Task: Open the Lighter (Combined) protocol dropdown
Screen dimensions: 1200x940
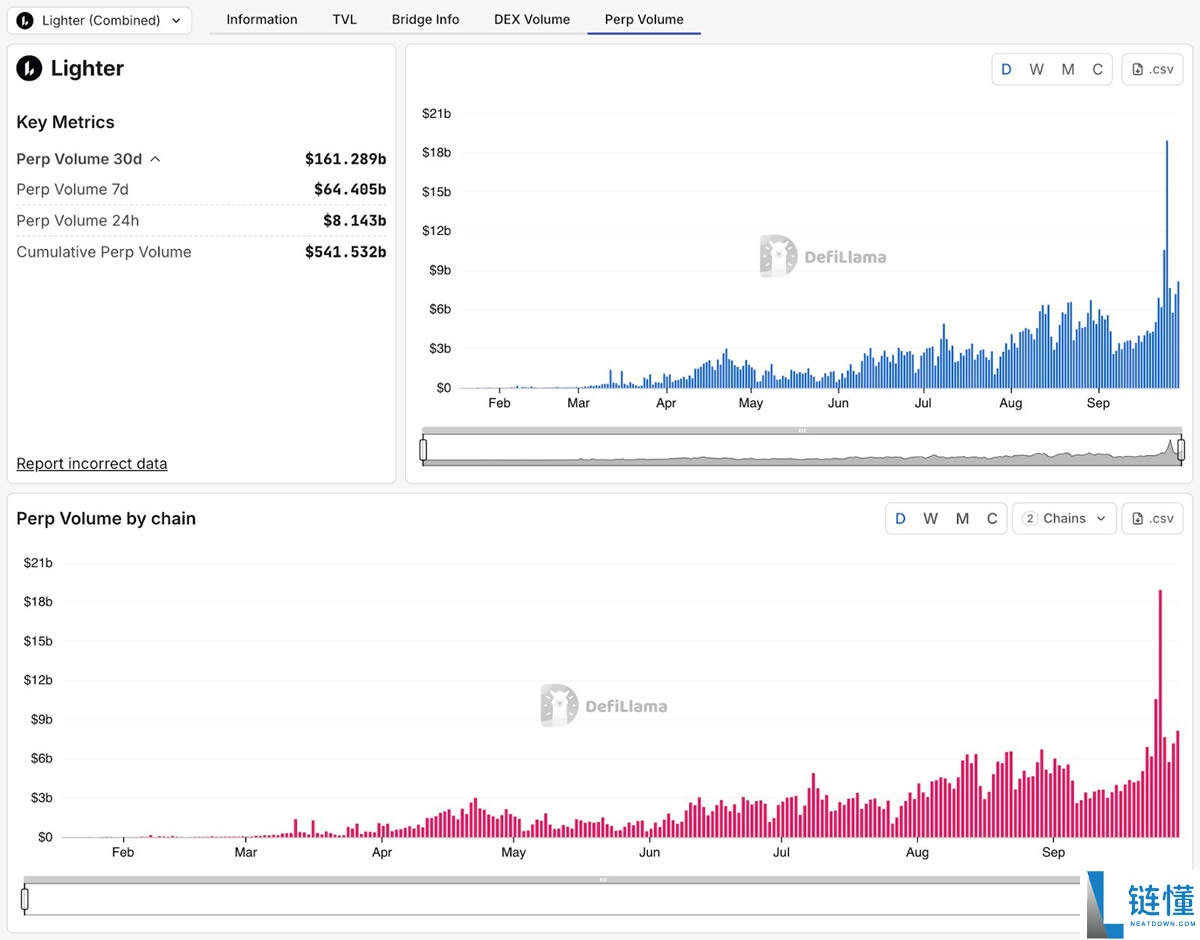Action: pos(99,20)
